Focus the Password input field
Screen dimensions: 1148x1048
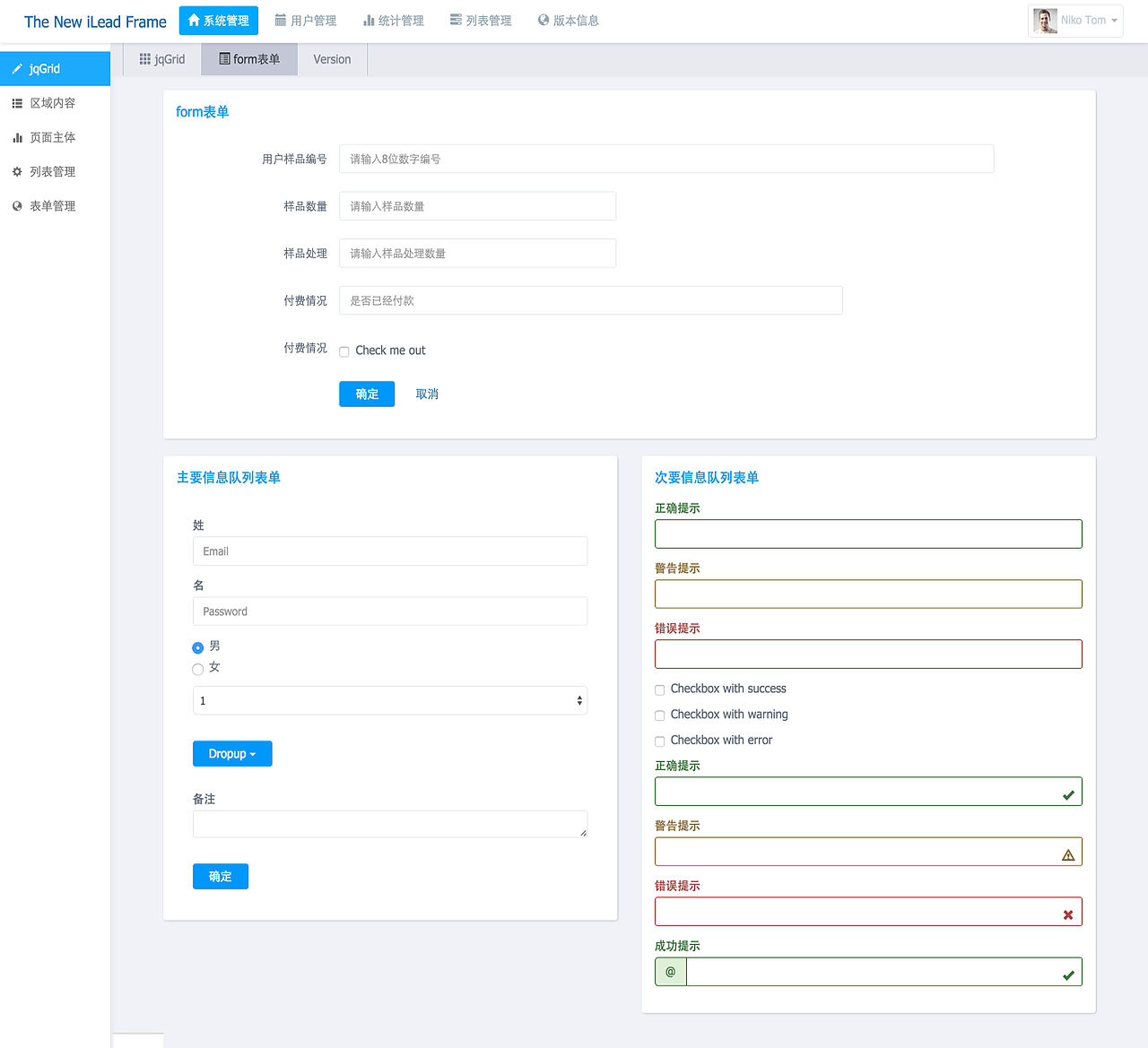click(390, 611)
